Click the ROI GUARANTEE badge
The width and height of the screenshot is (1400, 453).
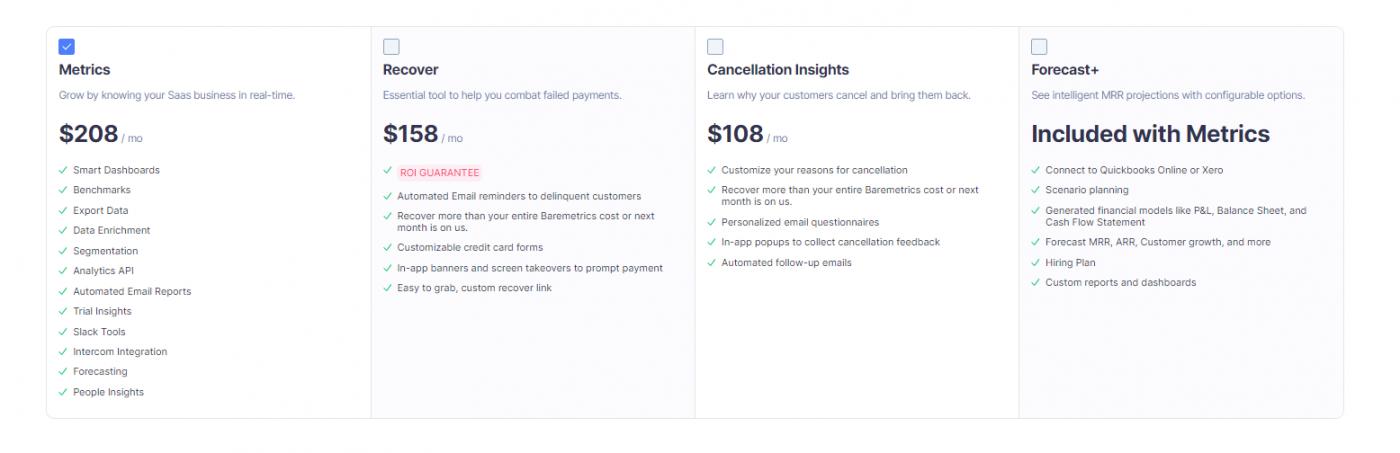coord(439,172)
